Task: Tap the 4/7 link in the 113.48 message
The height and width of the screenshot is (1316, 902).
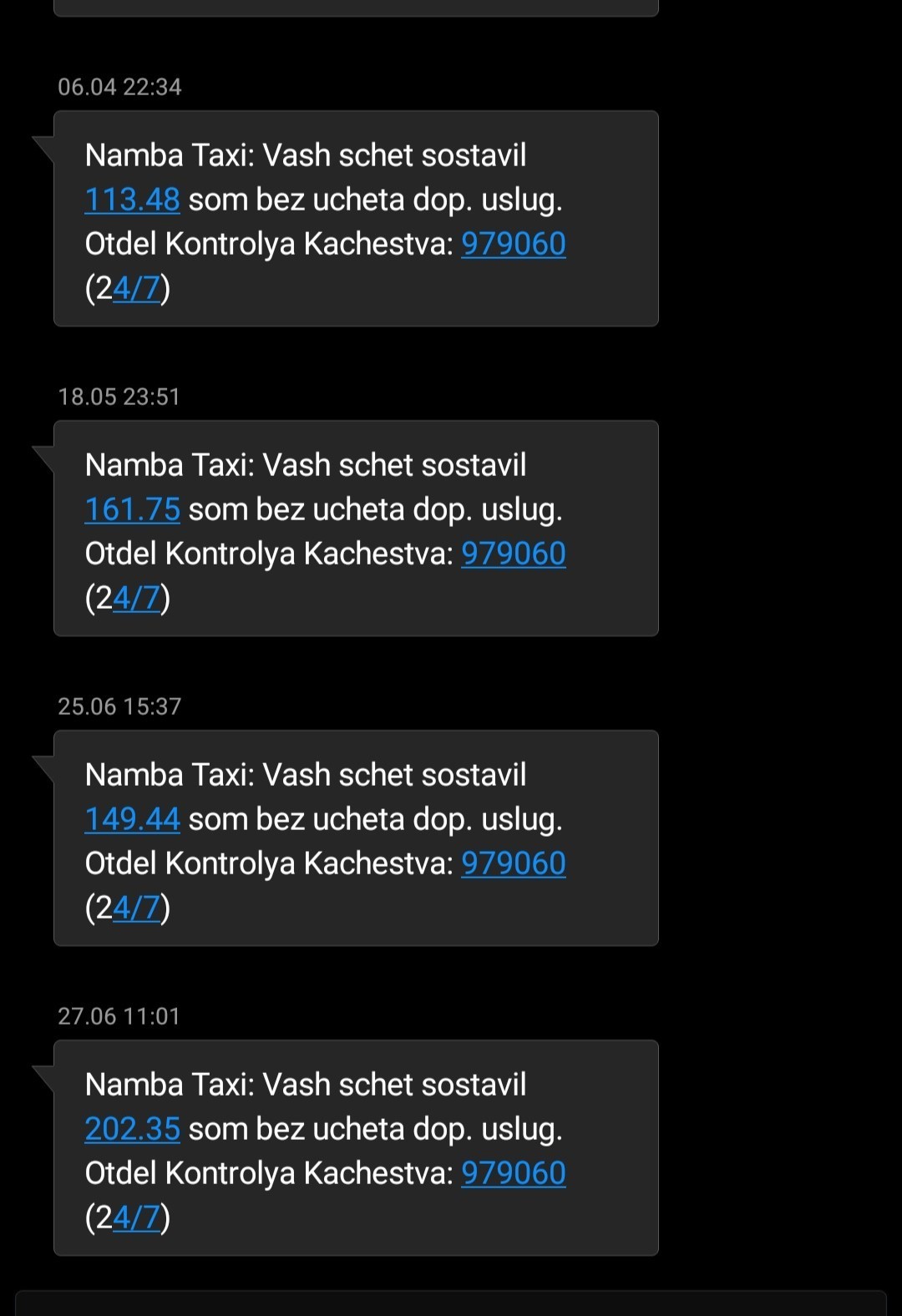Action: [136, 289]
